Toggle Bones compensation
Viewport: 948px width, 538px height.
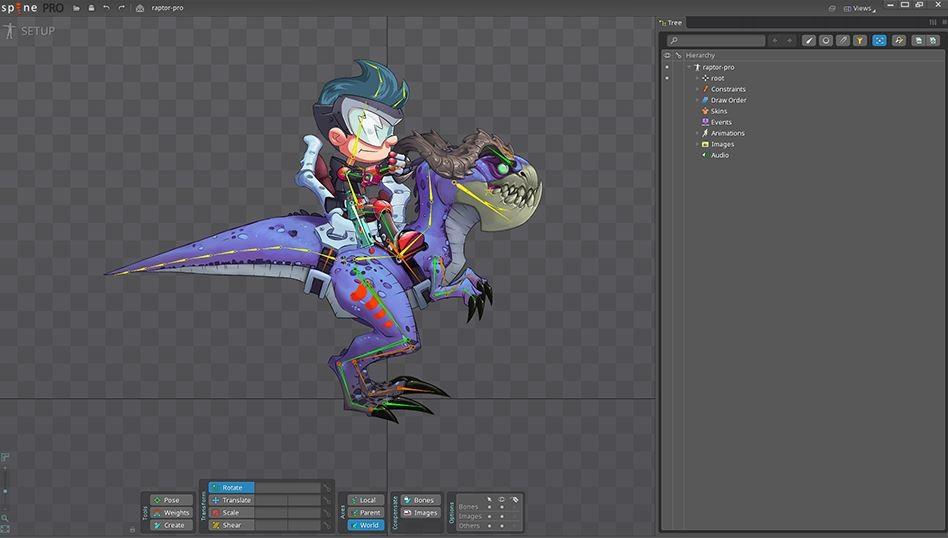pos(420,500)
